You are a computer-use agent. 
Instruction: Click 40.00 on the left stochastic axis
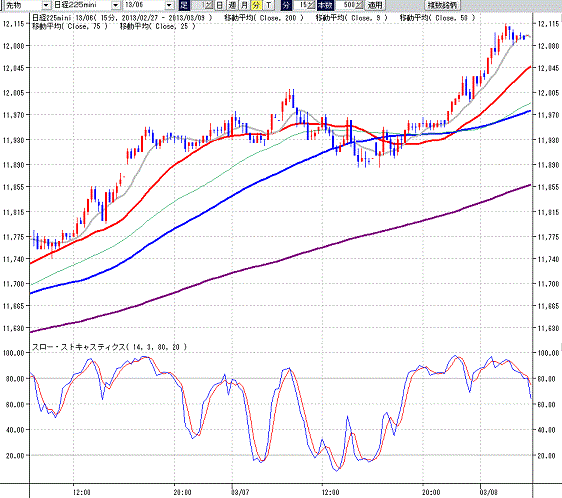coord(15,430)
